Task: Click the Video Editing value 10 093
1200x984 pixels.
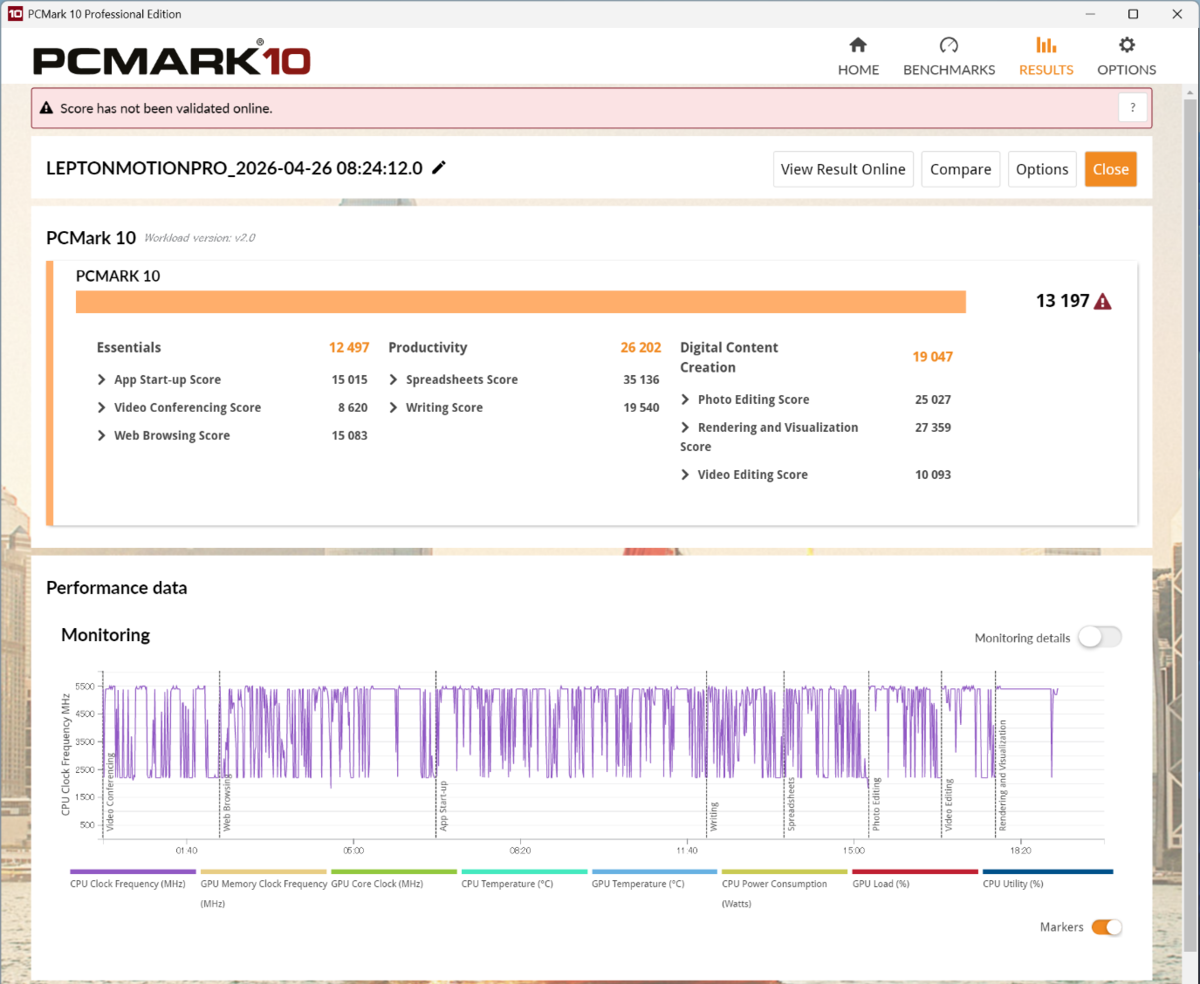Action: point(933,475)
